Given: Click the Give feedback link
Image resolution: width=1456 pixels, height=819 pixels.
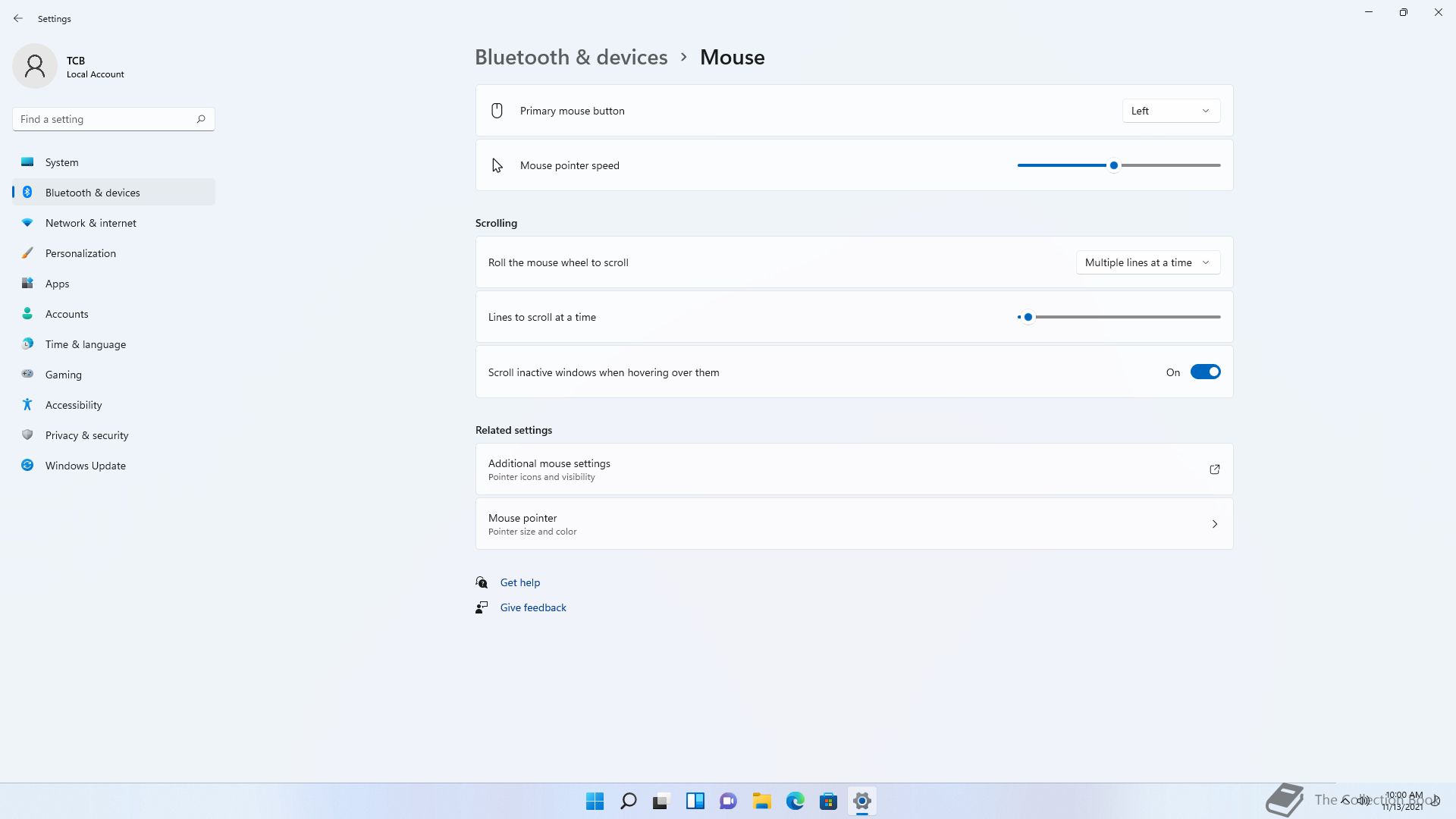Looking at the screenshot, I should pyautogui.click(x=533, y=607).
